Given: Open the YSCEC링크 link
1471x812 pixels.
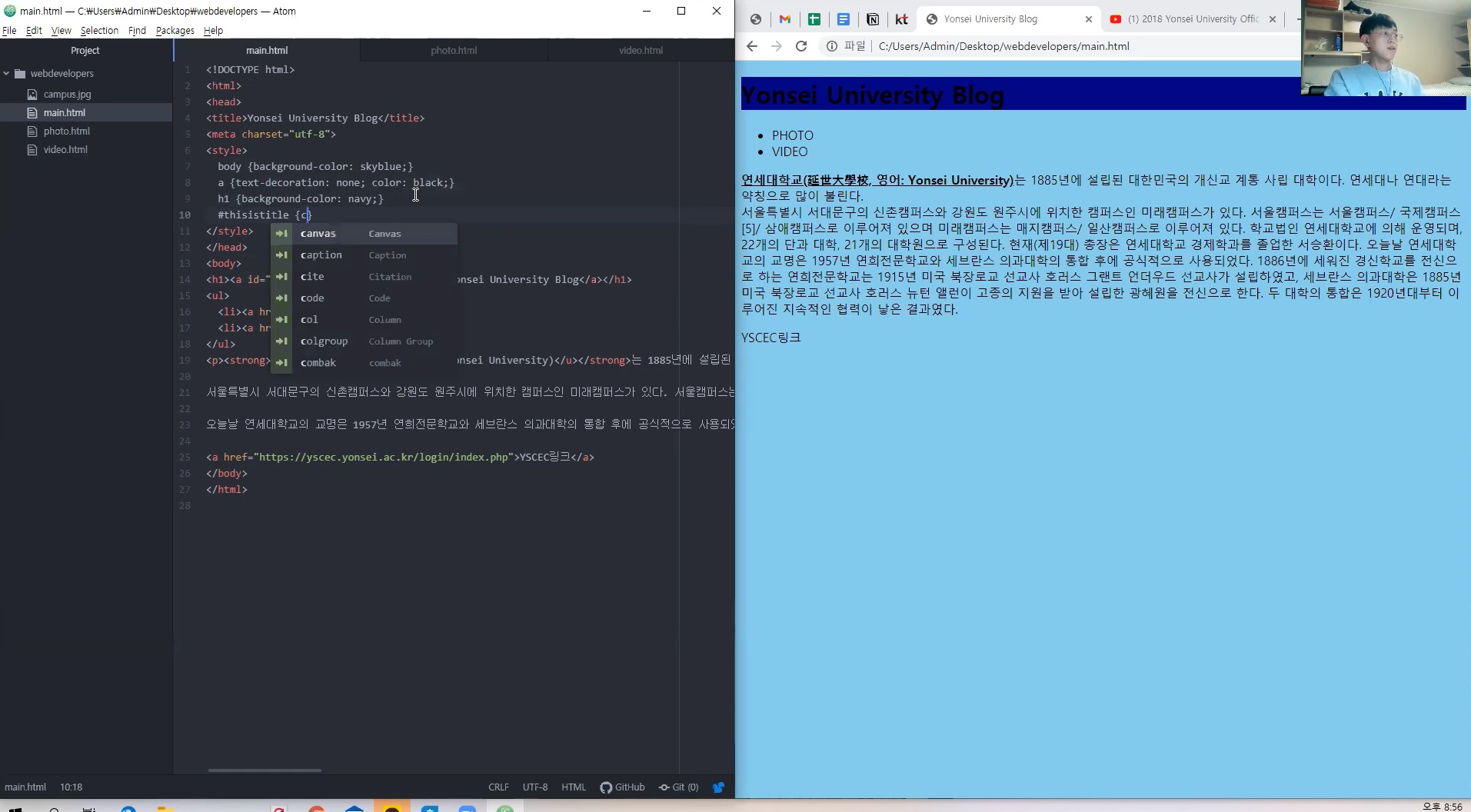Looking at the screenshot, I should click(770, 338).
